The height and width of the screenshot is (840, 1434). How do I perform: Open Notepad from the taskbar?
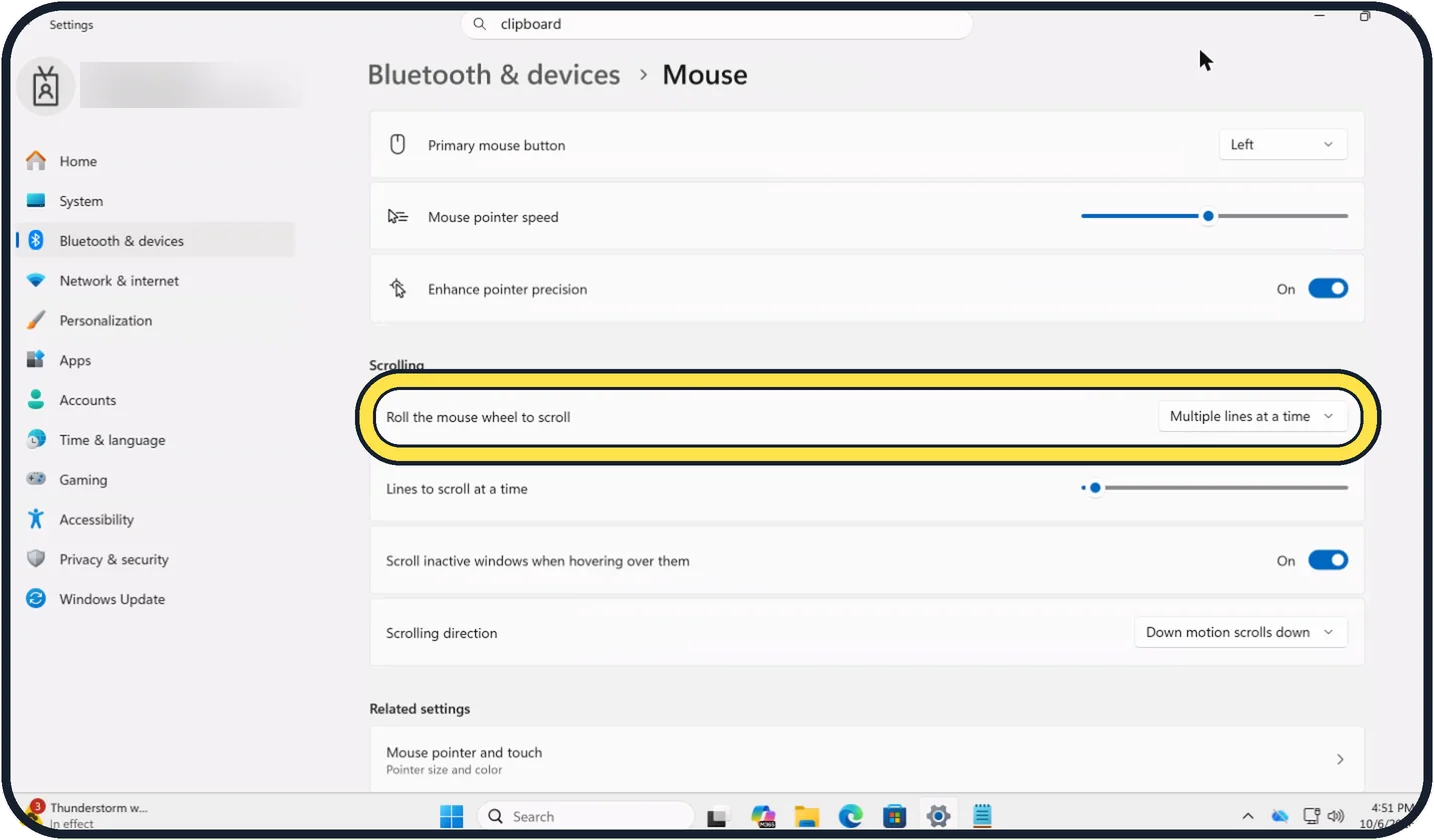pos(982,816)
